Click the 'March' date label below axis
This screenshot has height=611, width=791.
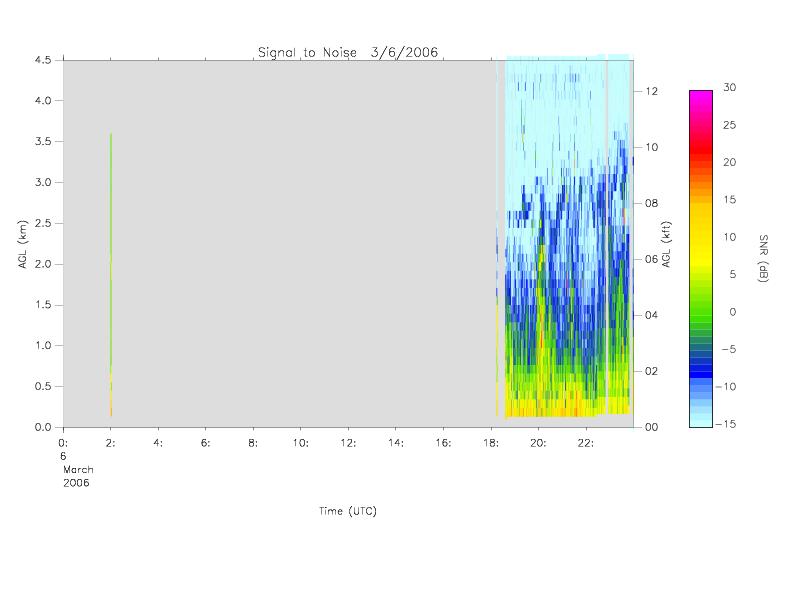click(78, 469)
